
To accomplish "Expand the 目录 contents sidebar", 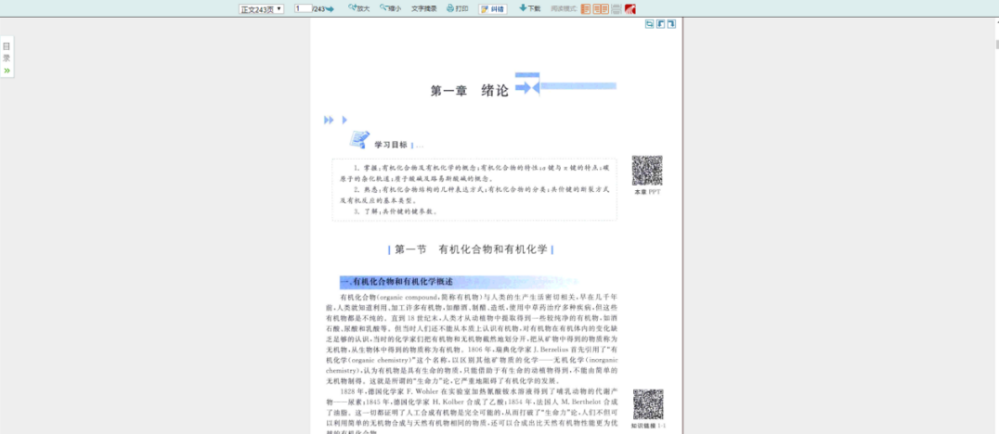I will tap(6, 57).
